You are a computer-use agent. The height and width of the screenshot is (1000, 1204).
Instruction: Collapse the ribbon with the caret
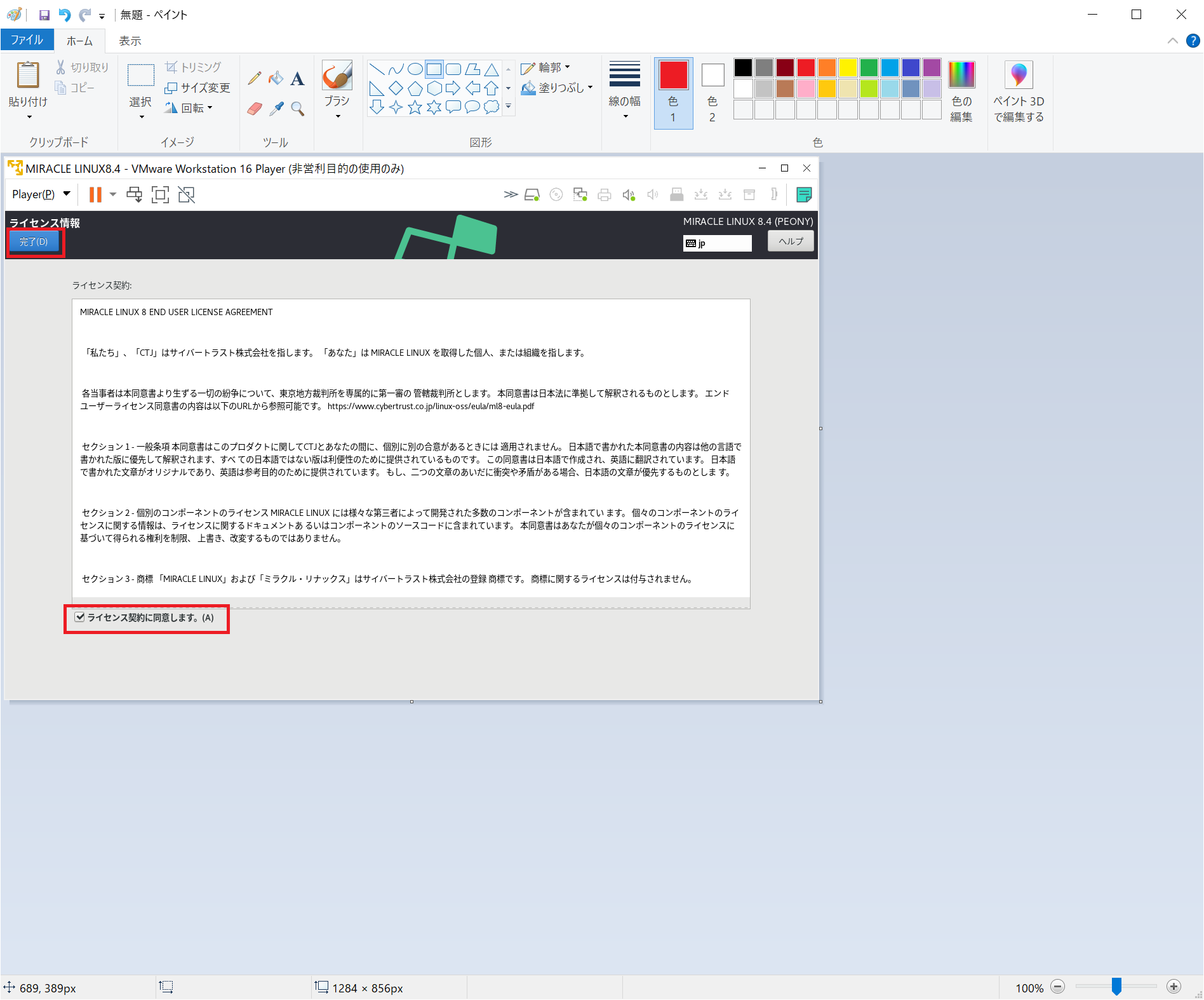[x=1172, y=41]
